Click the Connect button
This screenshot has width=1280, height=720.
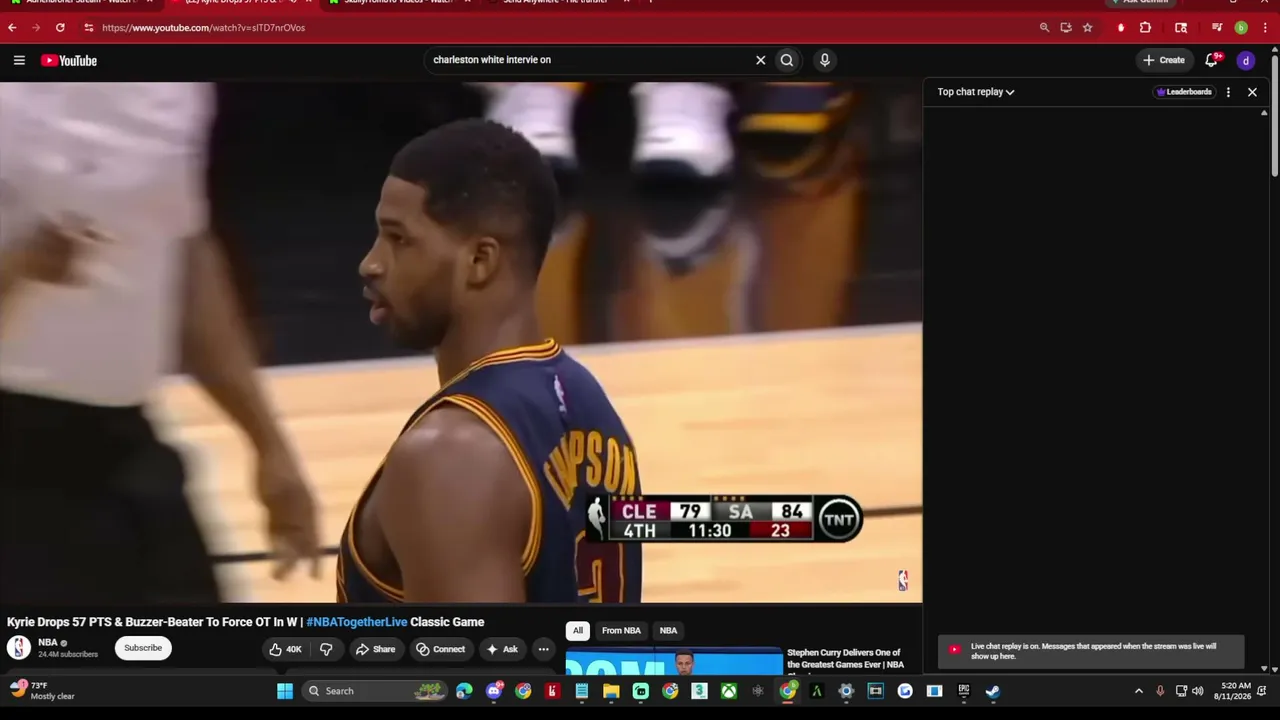[x=441, y=649]
